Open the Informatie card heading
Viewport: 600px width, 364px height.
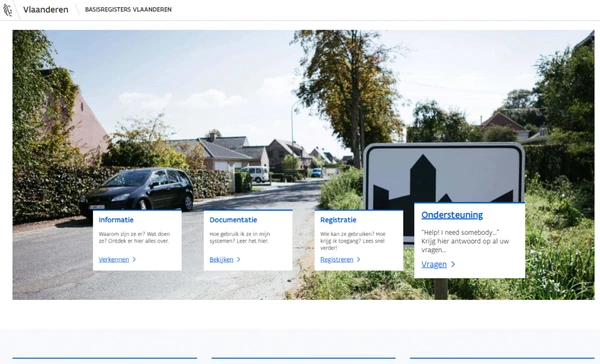116,220
